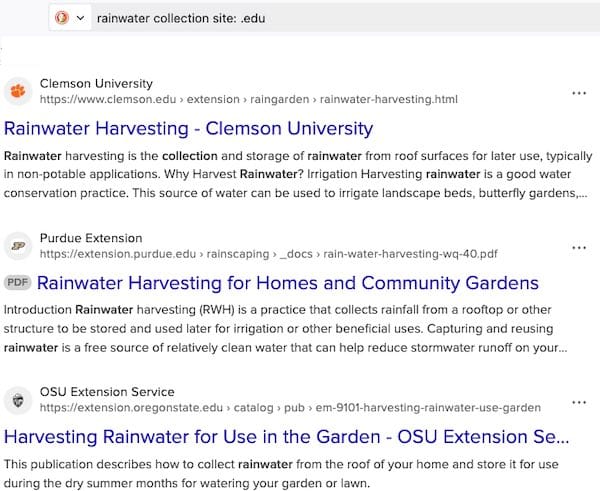Open the more options menu for Purdue result
Image resolution: width=600 pixels, height=491 pixels.
click(578, 247)
